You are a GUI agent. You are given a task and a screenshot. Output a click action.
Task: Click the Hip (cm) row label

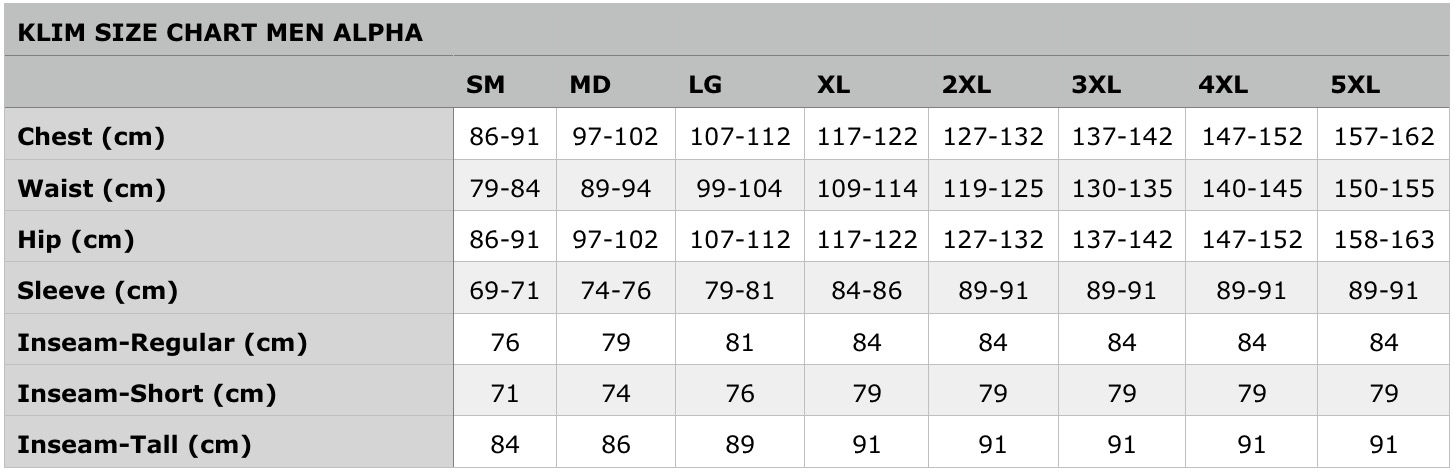pyautogui.click(x=76, y=240)
